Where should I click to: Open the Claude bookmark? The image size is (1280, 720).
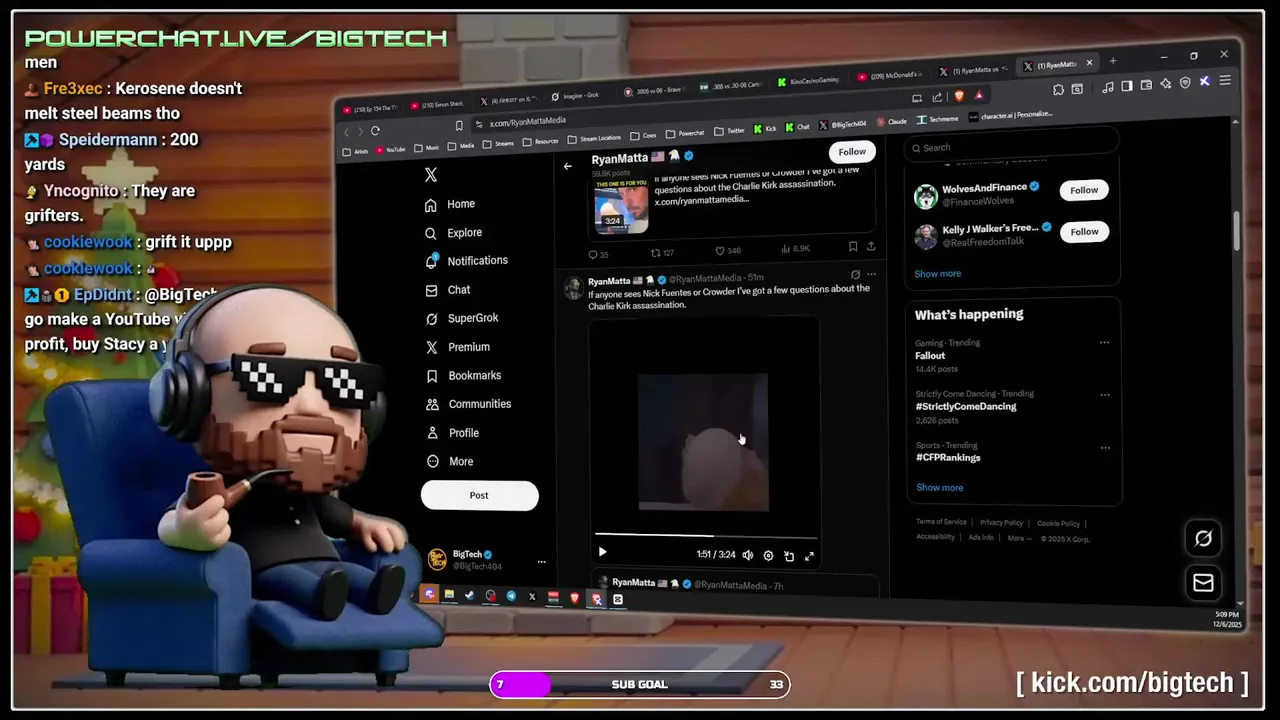[891, 122]
